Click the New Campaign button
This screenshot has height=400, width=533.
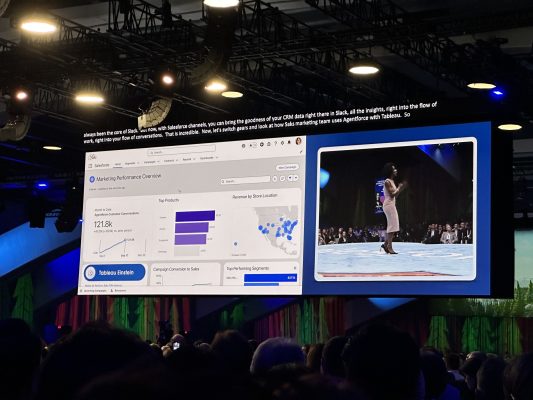(287, 167)
